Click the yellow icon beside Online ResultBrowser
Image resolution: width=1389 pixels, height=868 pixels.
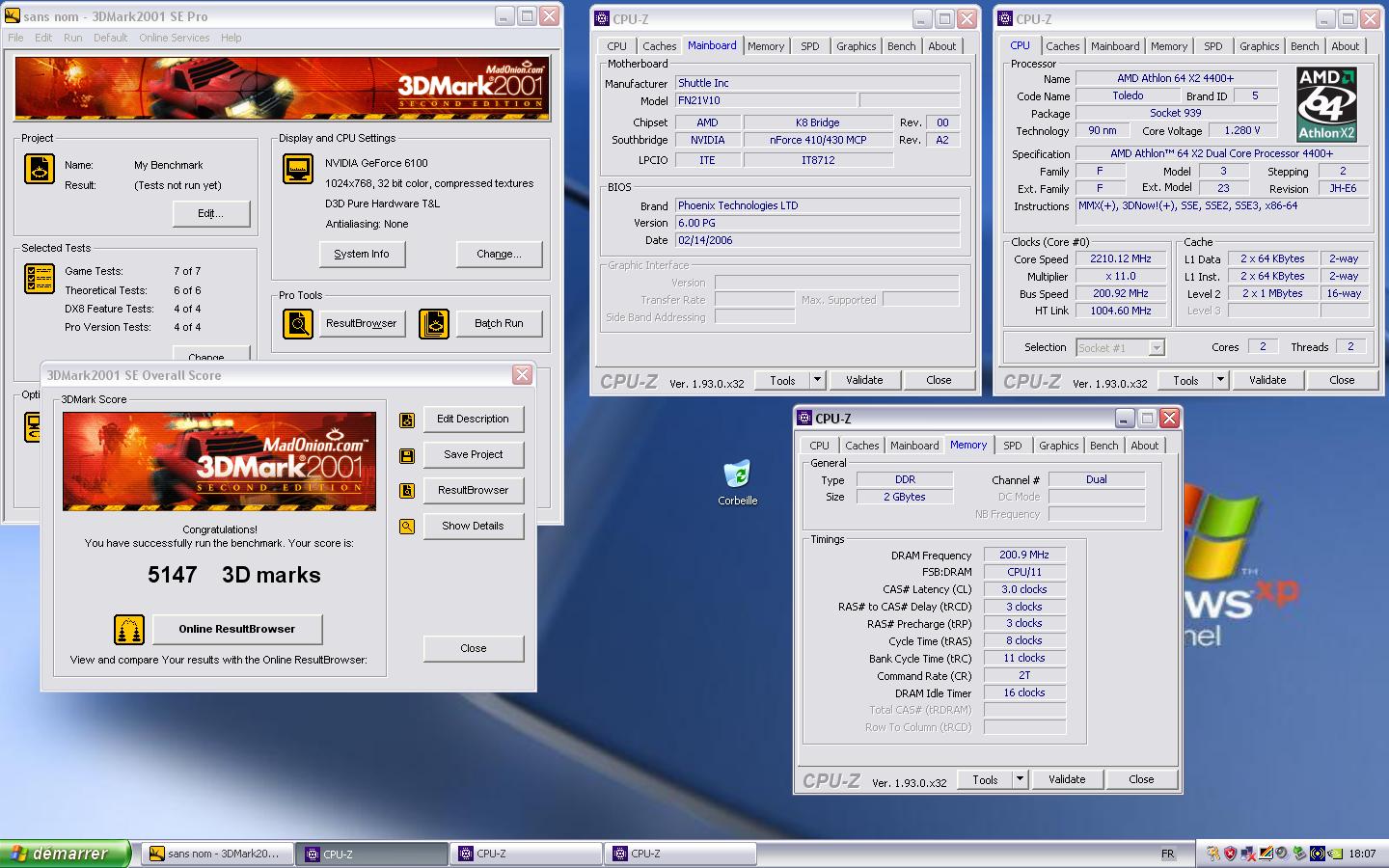[129, 630]
